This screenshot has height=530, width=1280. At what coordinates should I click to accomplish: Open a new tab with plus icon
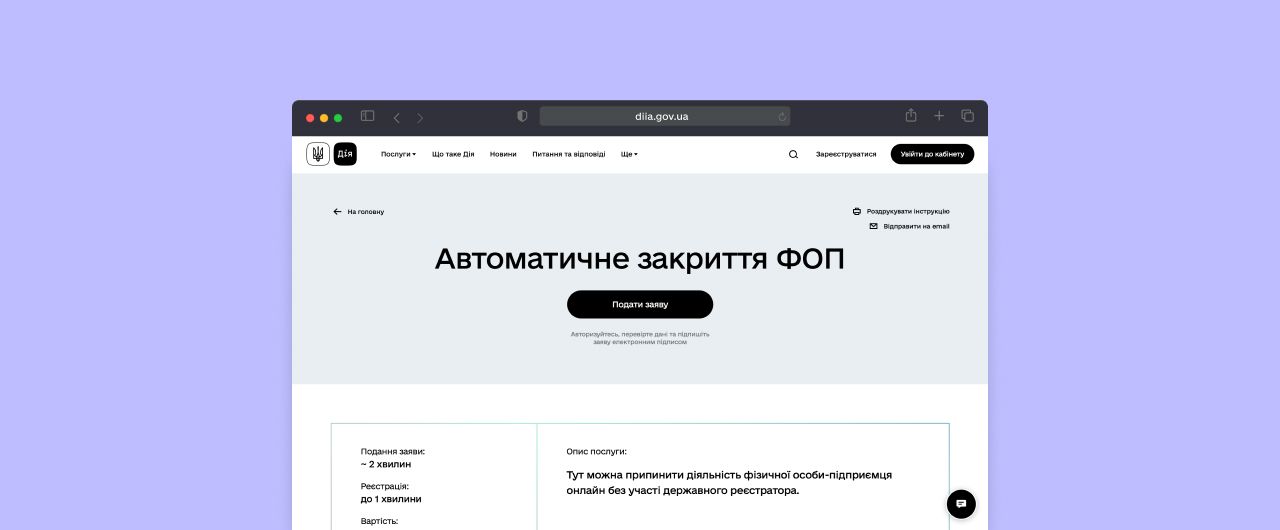click(x=939, y=116)
